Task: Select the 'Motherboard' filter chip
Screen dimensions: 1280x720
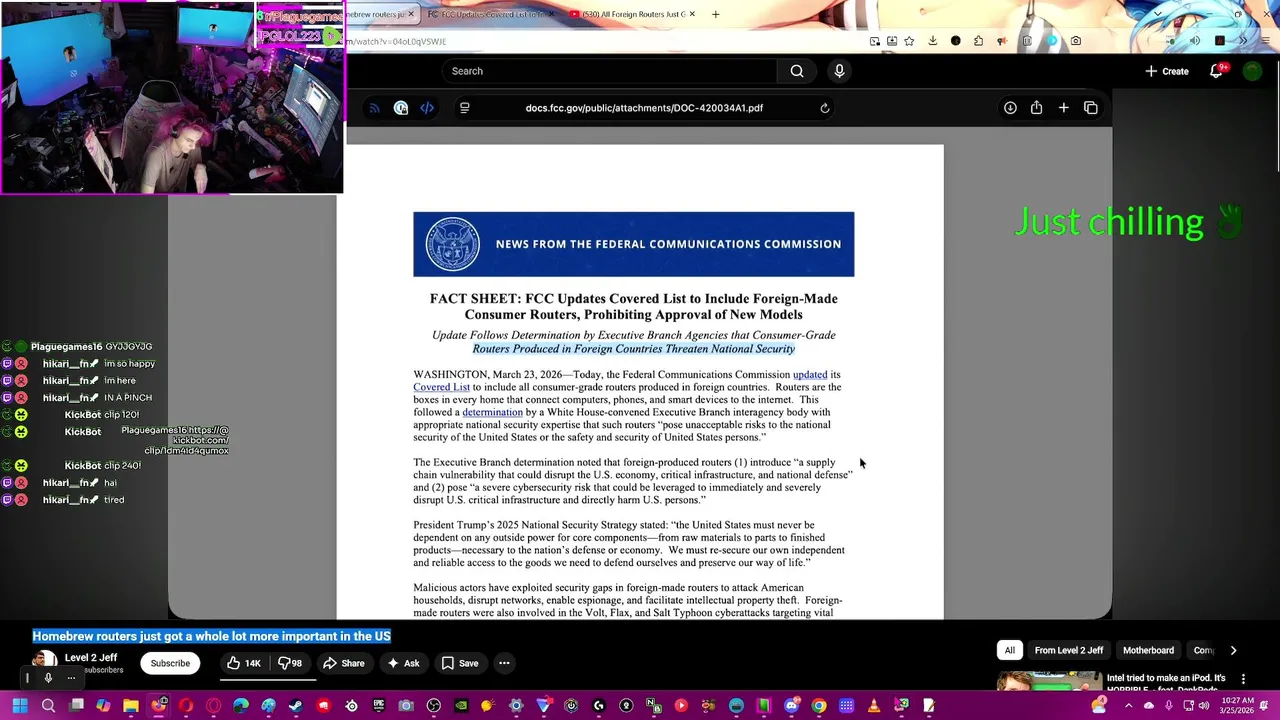Action: (x=1148, y=650)
